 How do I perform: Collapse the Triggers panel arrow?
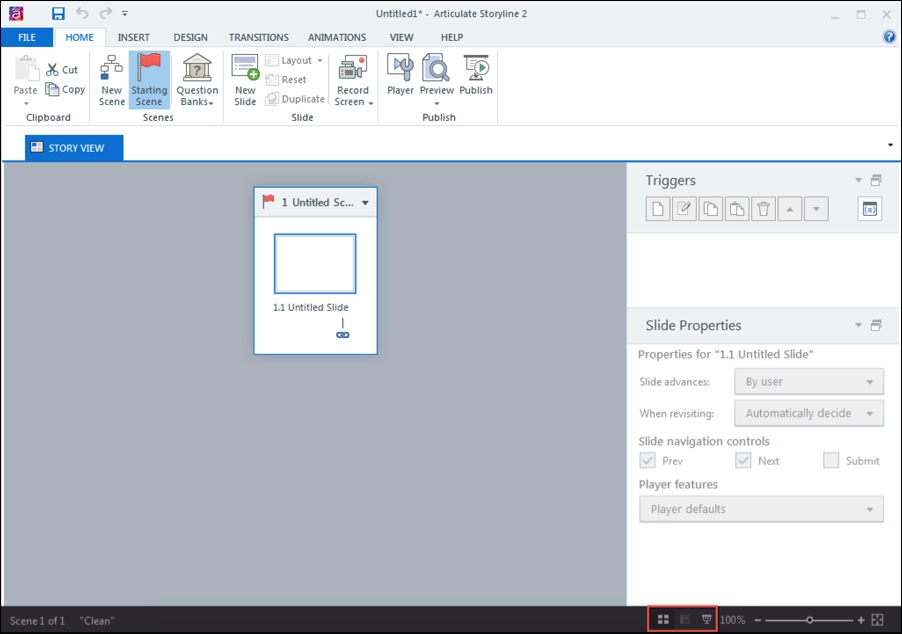click(858, 180)
